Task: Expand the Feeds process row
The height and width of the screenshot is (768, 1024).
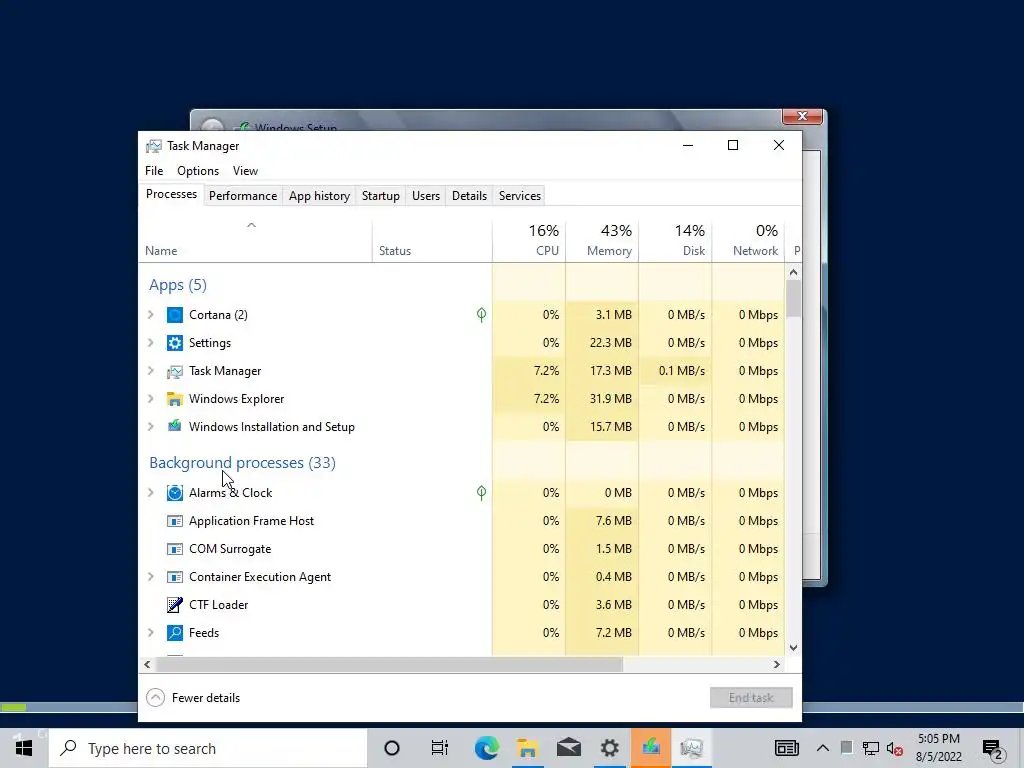Action: pyautogui.click(x=151, y=632)
